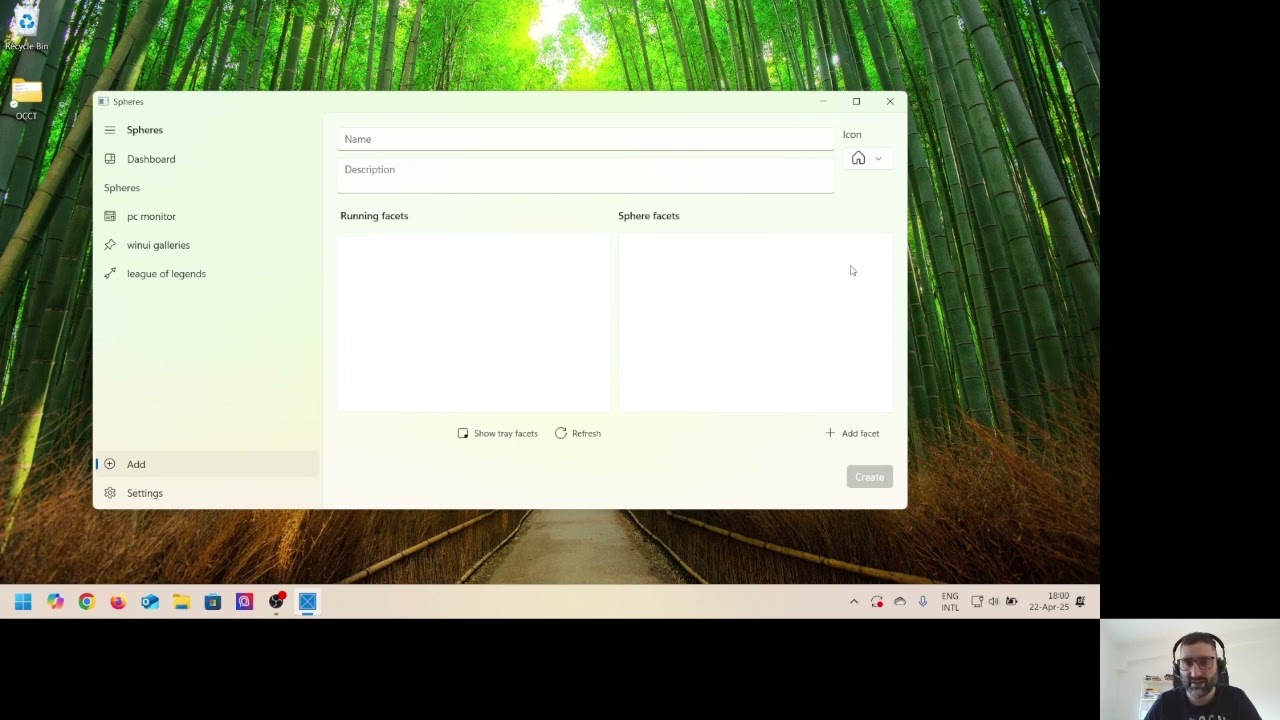Select the league of legends sphere

tap(207, 274)
